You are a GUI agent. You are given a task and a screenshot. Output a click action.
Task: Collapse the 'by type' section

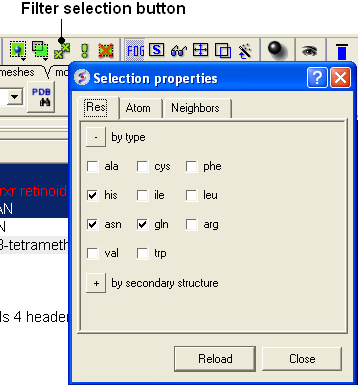point(96,137)
